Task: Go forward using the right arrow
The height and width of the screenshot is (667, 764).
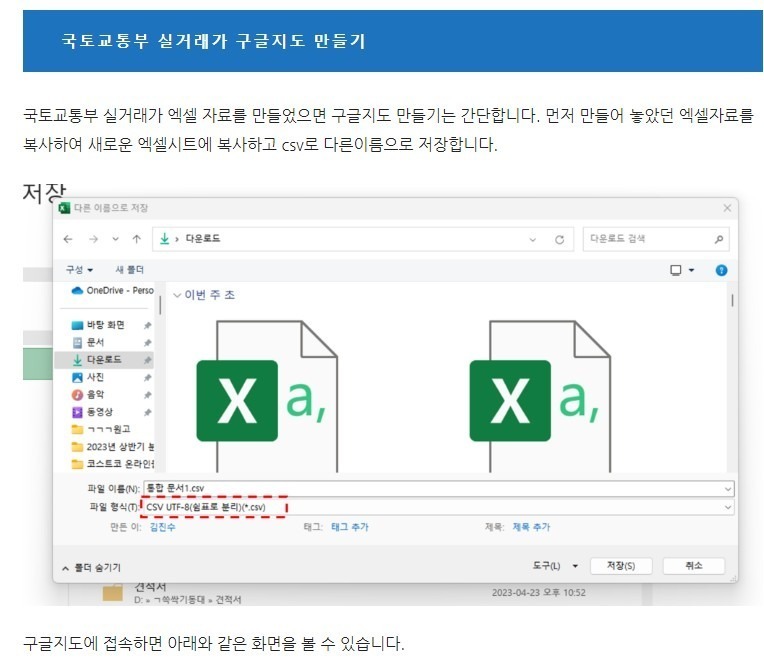Action: coord(94,239)
